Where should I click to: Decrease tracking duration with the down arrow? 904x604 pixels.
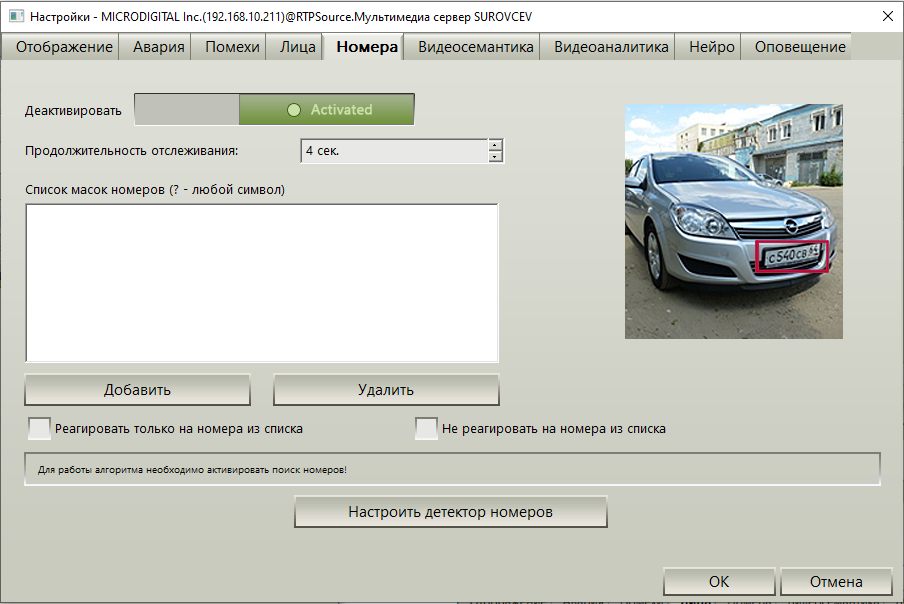(x=495, y=157)
